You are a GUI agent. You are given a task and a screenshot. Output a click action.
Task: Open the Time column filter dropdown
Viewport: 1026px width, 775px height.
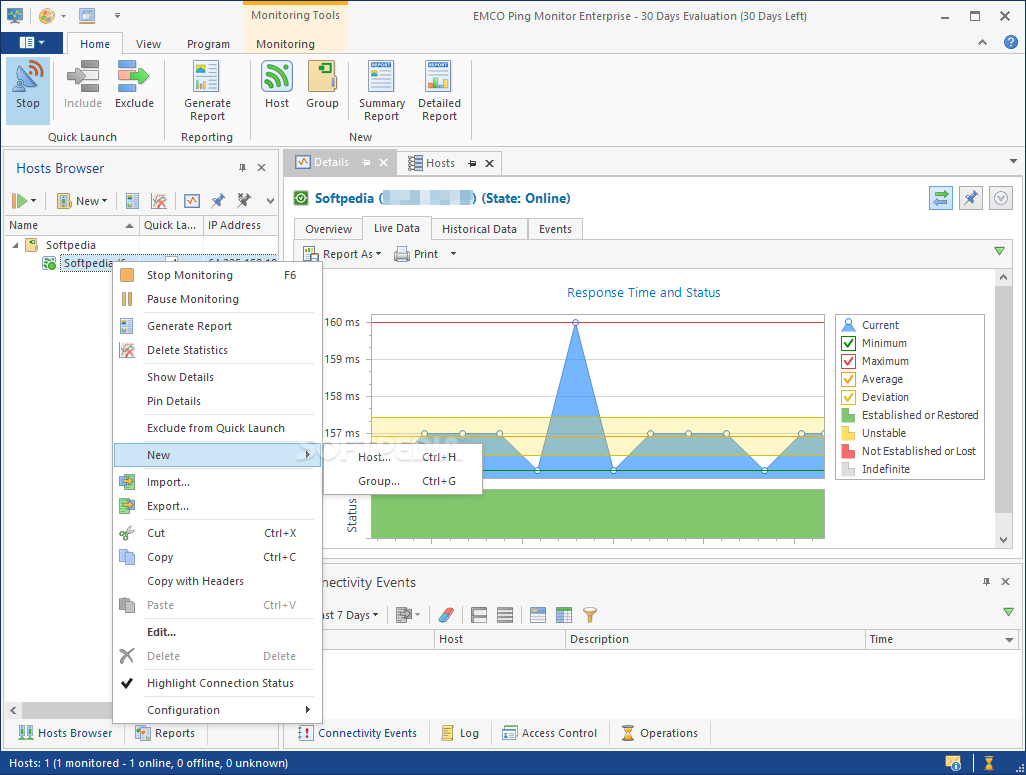[1009, 640]
